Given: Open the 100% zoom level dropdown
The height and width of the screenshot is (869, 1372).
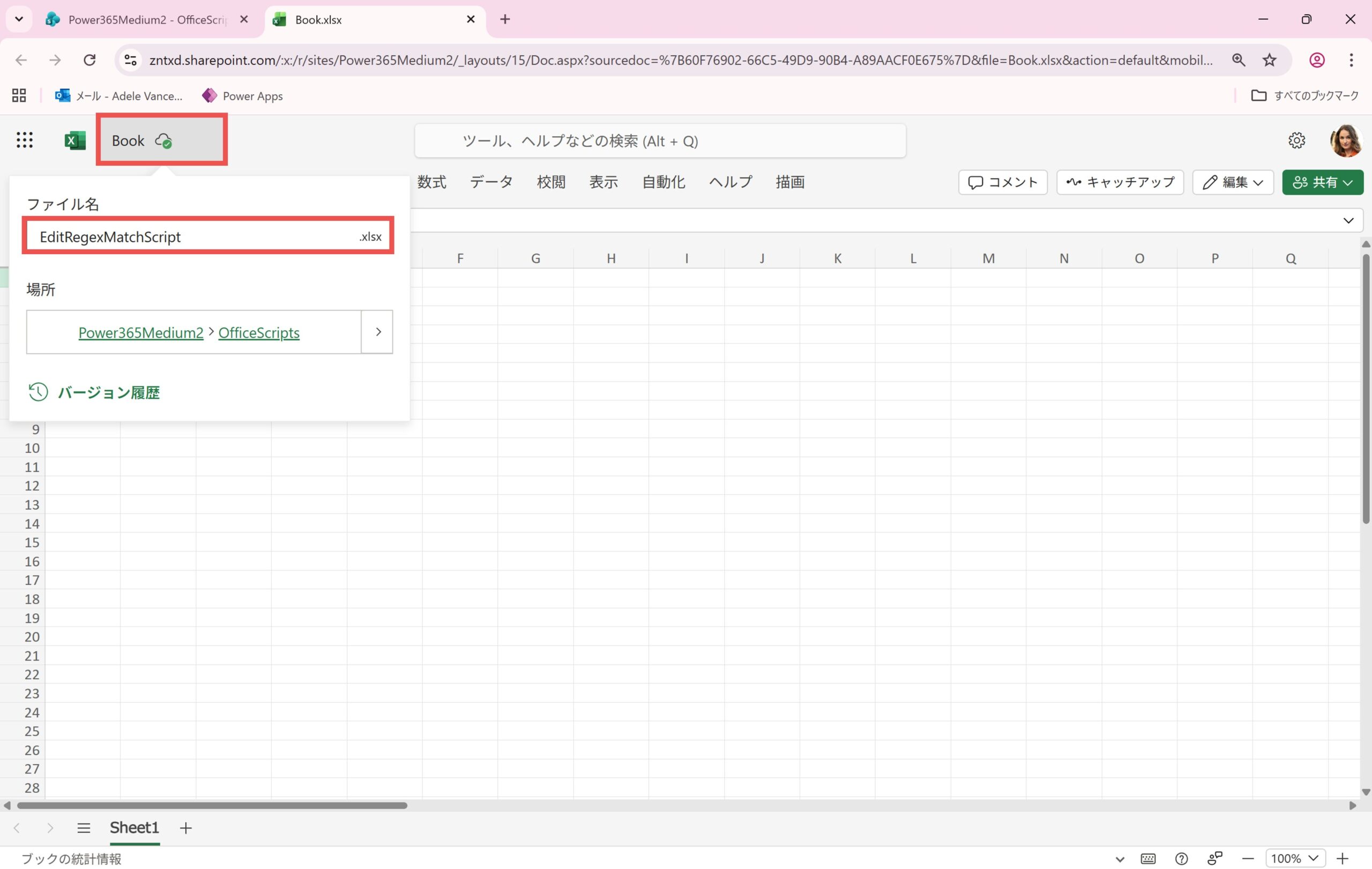Looking at the screenshot, I should (1295, 859).
